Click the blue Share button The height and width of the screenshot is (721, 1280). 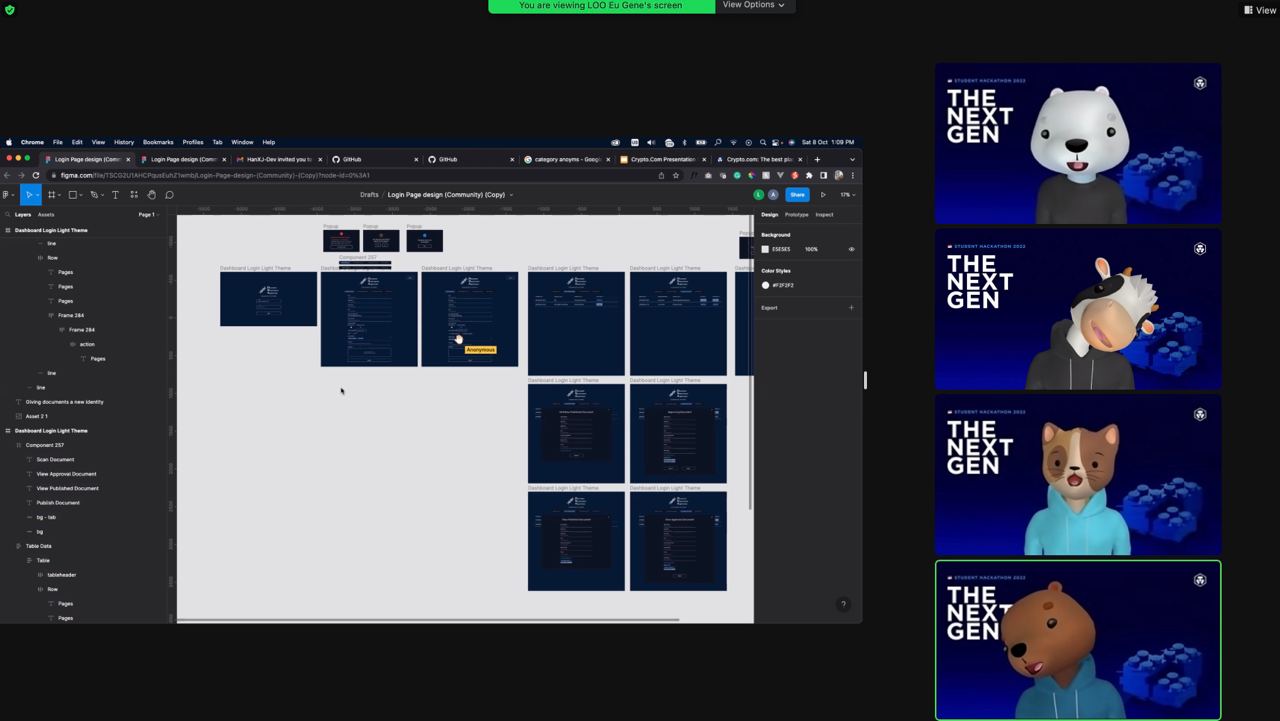[x=797, y=195]
